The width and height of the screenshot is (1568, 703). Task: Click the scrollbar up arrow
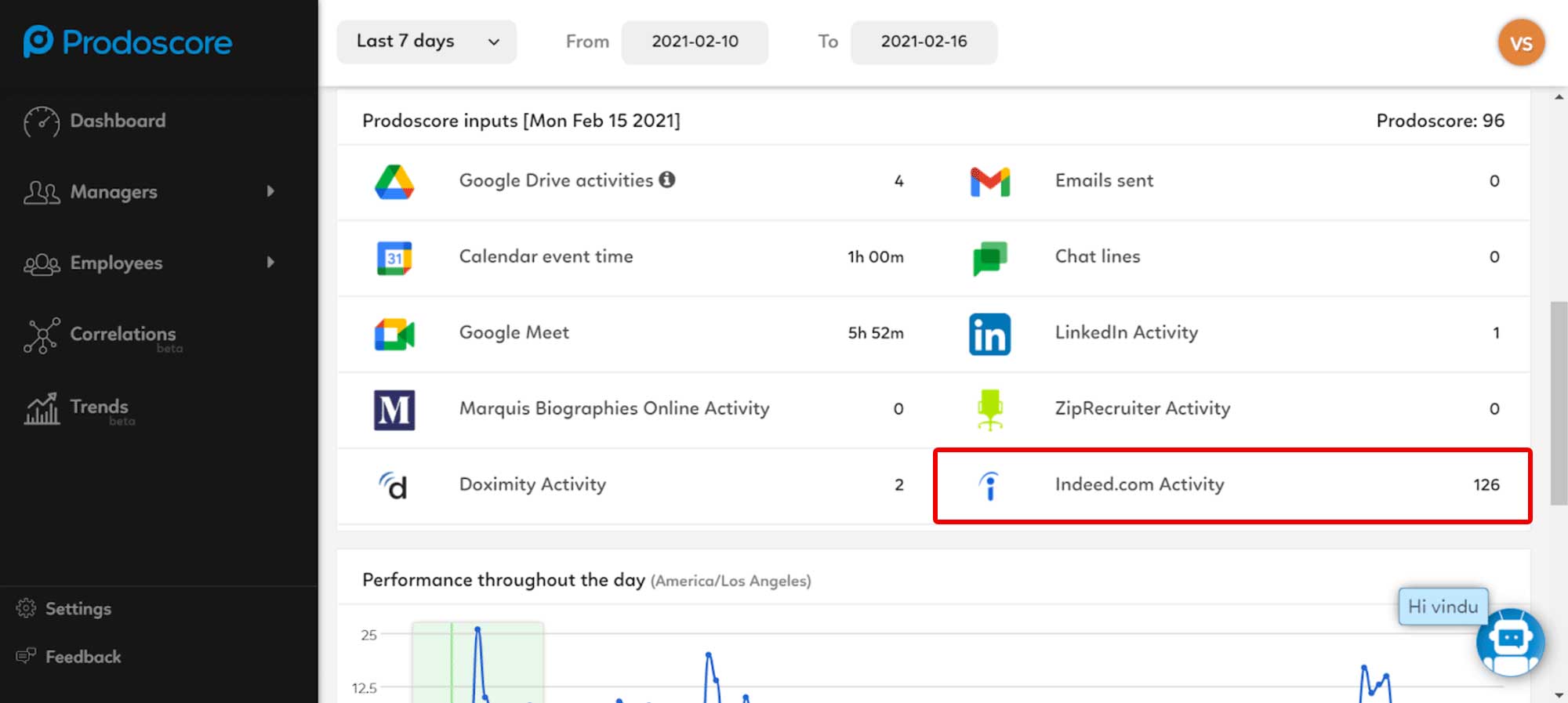tap(1559, 97)
